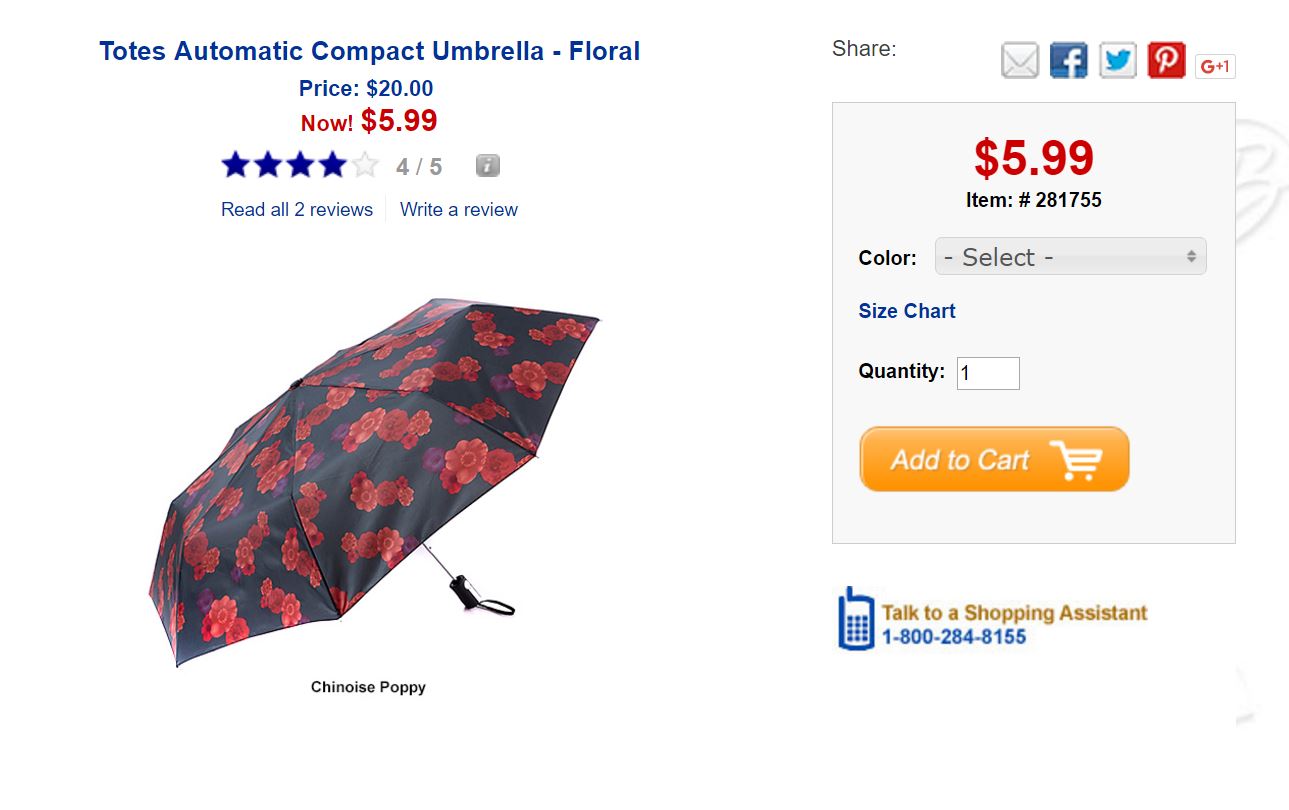
Task: Click the Chinoise Poppy caption label
Action: pyautogui.click(x=368, y=687)
